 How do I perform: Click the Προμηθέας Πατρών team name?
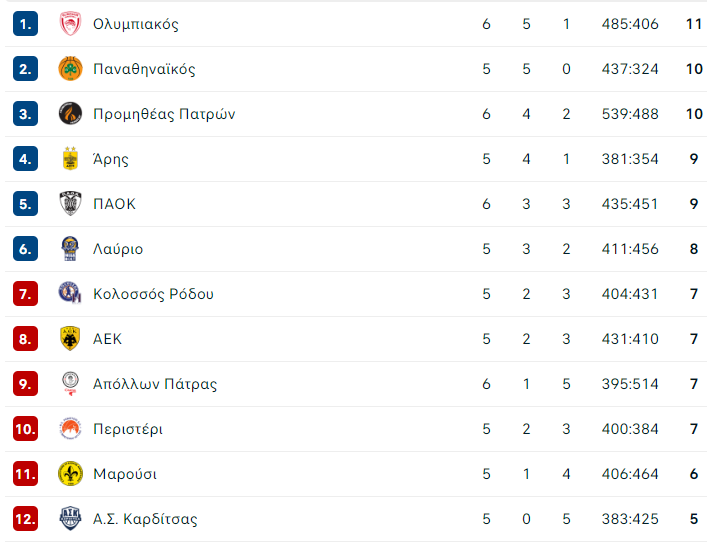click(164, 114)
